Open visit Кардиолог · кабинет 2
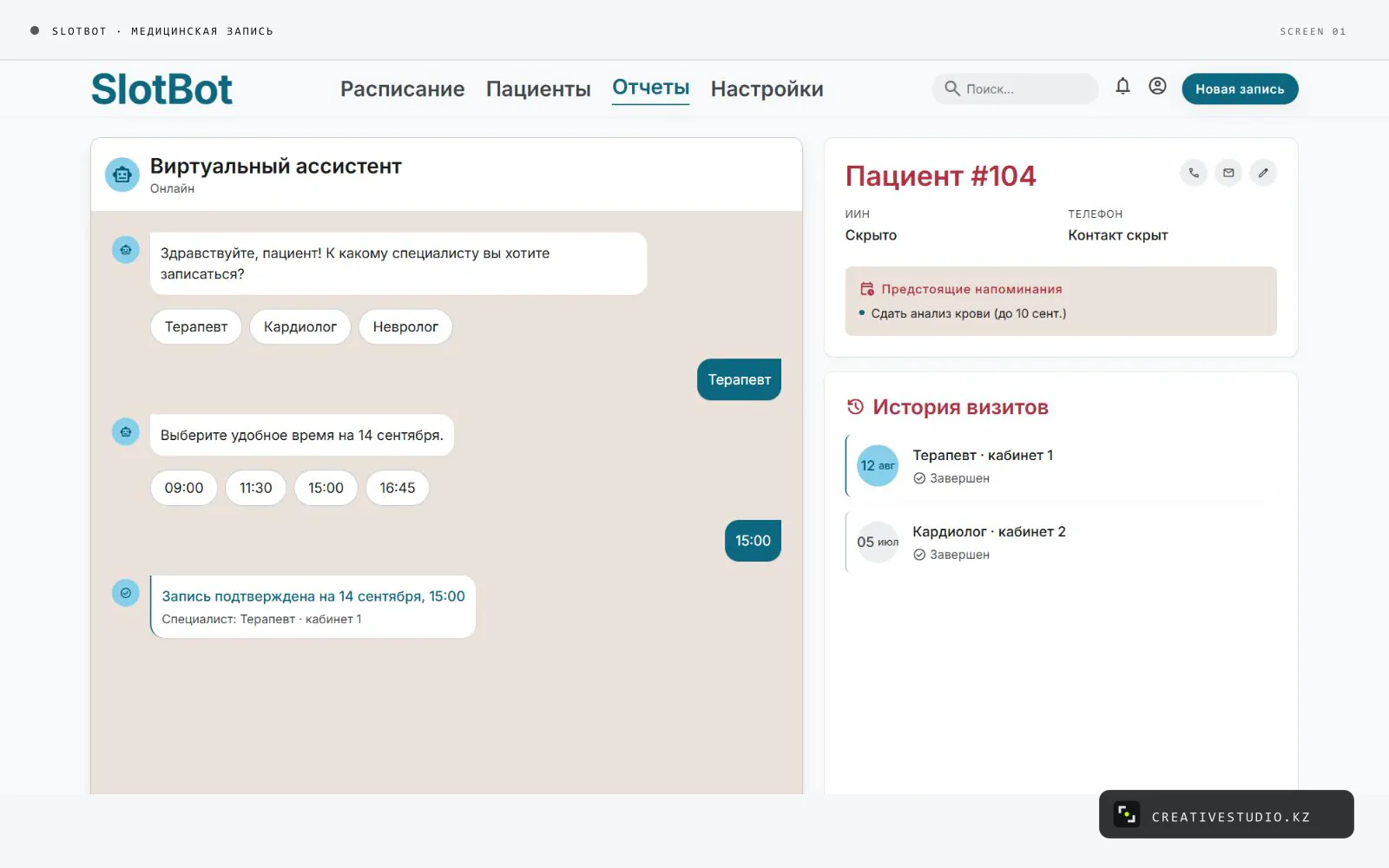Screen dimensions: 1389x868 pos(1061,542)
